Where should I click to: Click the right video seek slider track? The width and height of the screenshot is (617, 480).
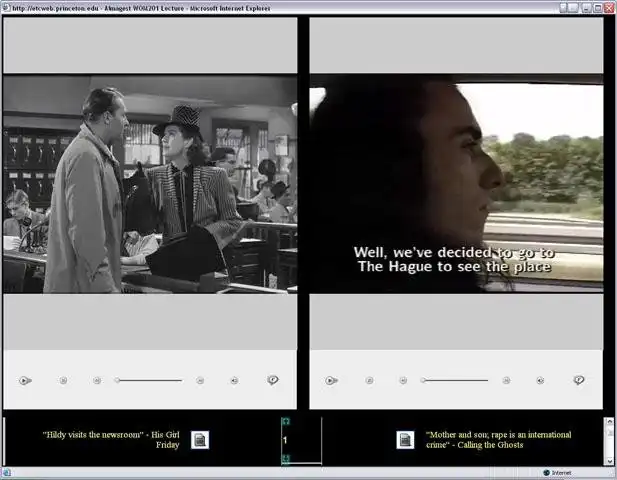tap(454, 380)
